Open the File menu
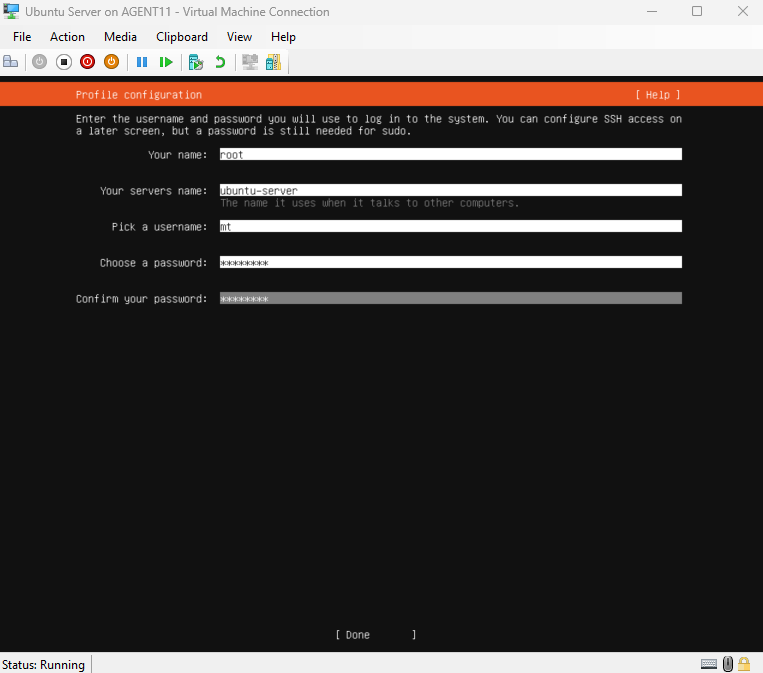This screenshot has width=763, height=673. pos(22,37)
